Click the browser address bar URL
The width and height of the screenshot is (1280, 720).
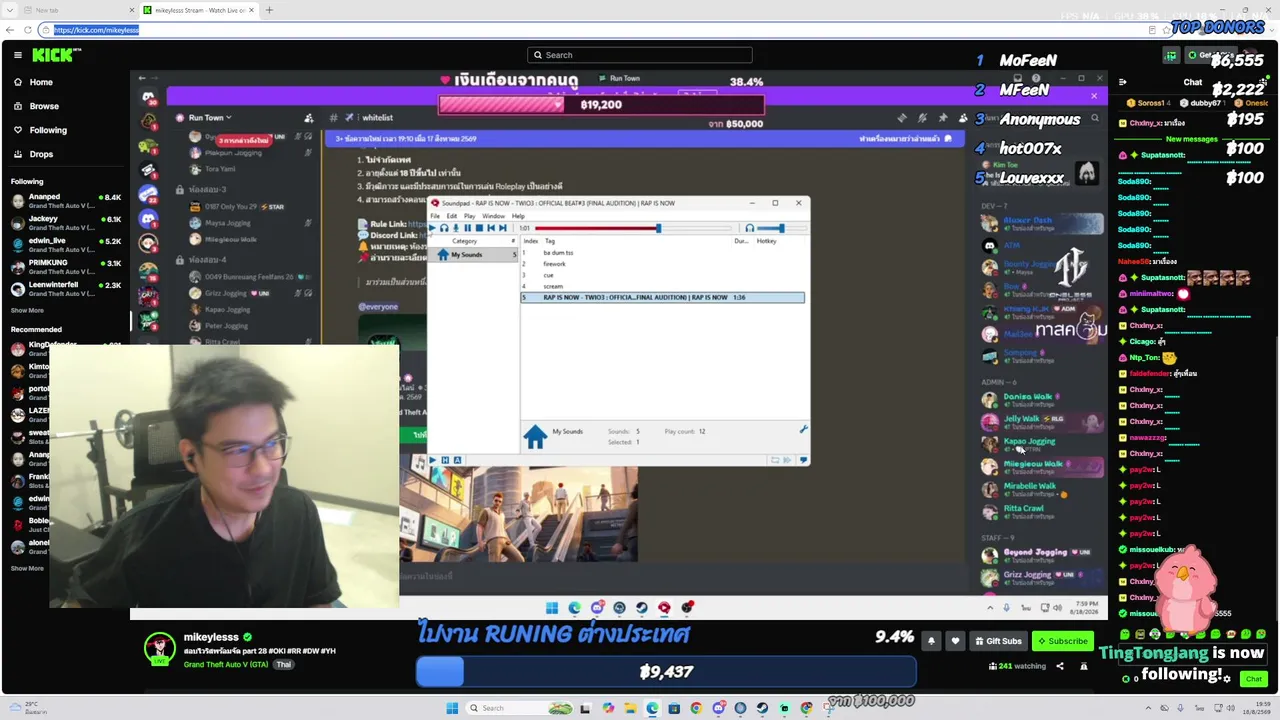97,30
